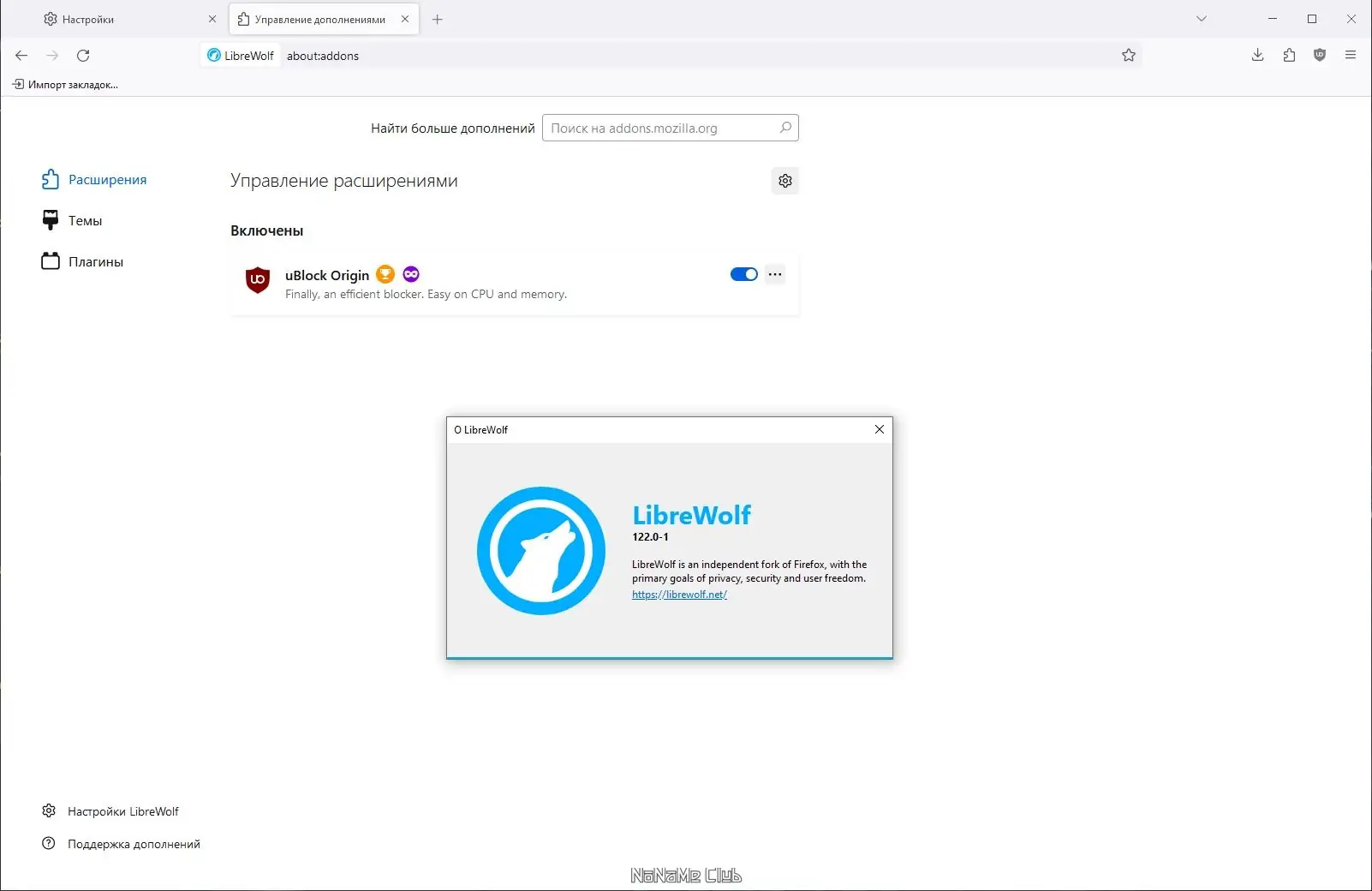Open Поддержка дополнений link
Viewport: 1372px width, 891px height.
[x=121, y=844]
